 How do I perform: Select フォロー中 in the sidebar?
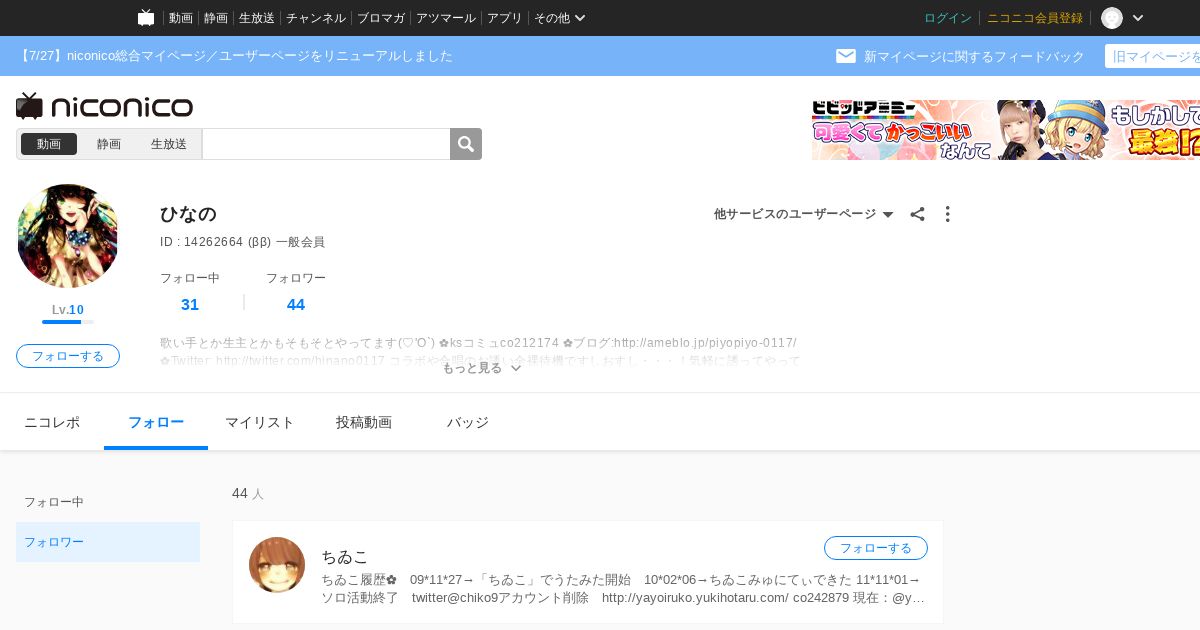[x=108, y=502]
